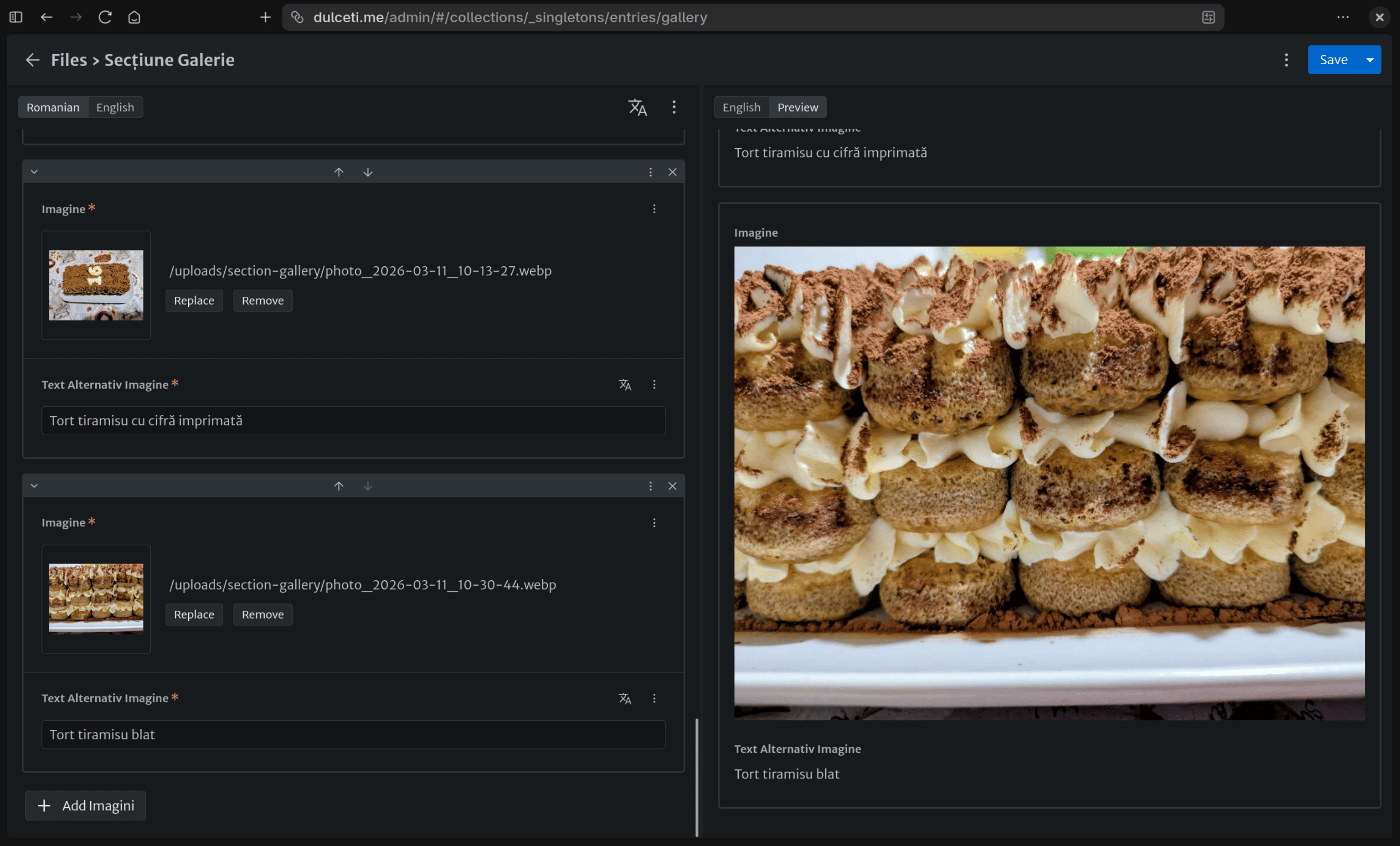Viewport: 1400px width, 846px height.
Task: Open the kebab menu next to Save
Action: pos(1287,60)
